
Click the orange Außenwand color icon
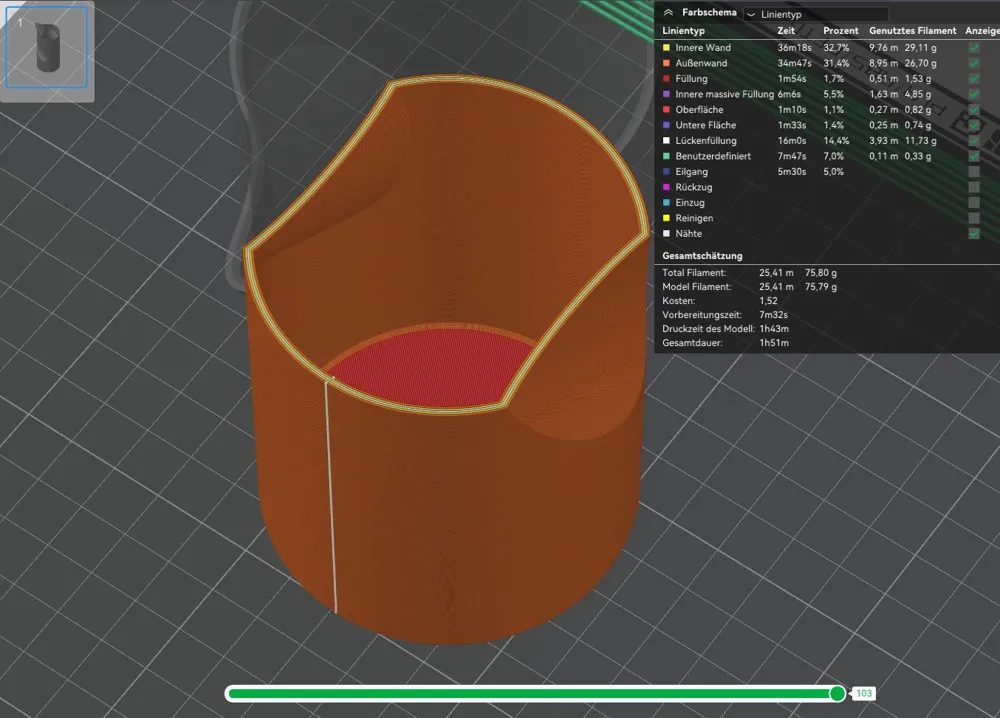tap(667, 64)
